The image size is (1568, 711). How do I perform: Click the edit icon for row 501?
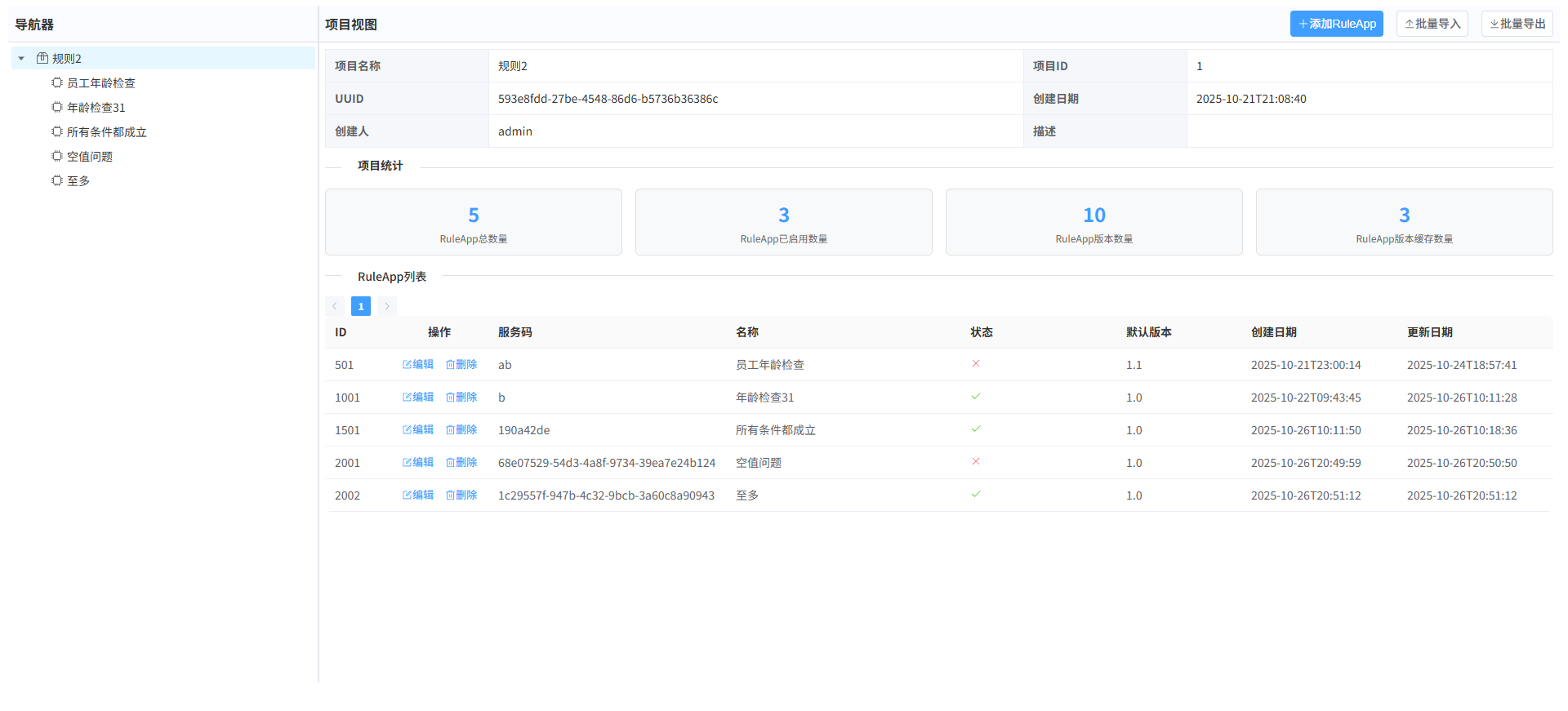407,365
